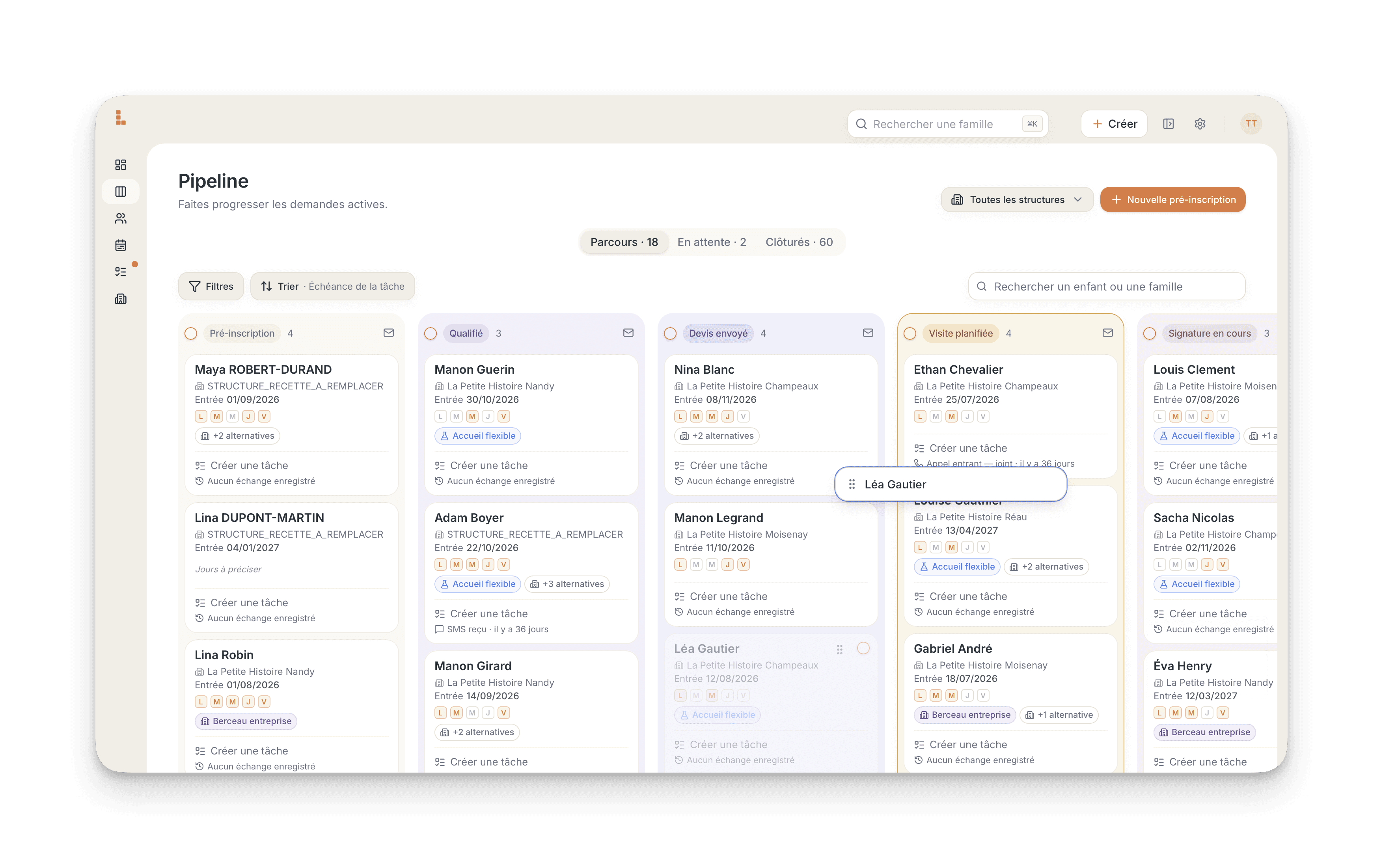Toggle the side panel layout icon

coord(1168,124)
